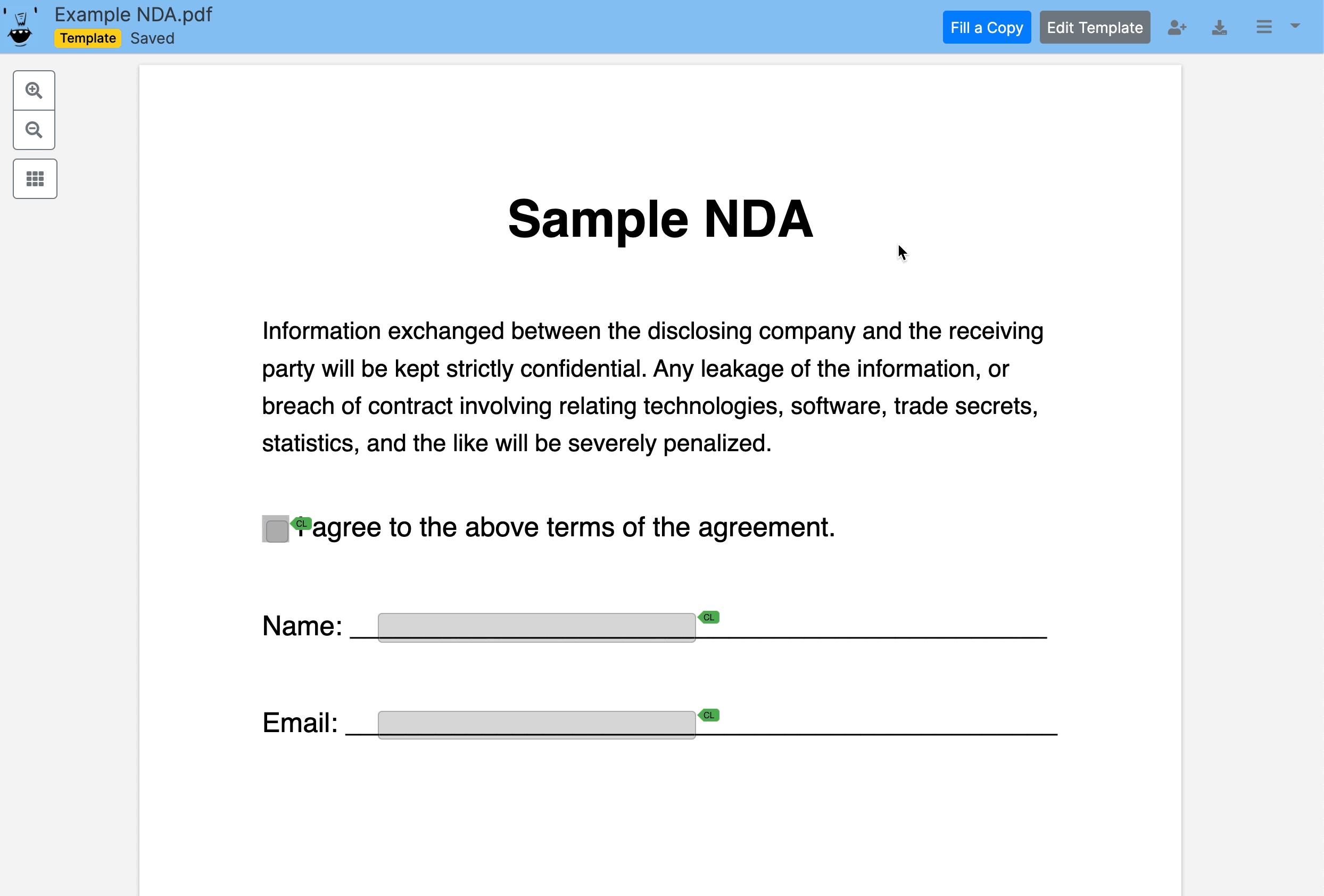
Task: Click the CL indicator on Email field
Action: coord(709,715)
